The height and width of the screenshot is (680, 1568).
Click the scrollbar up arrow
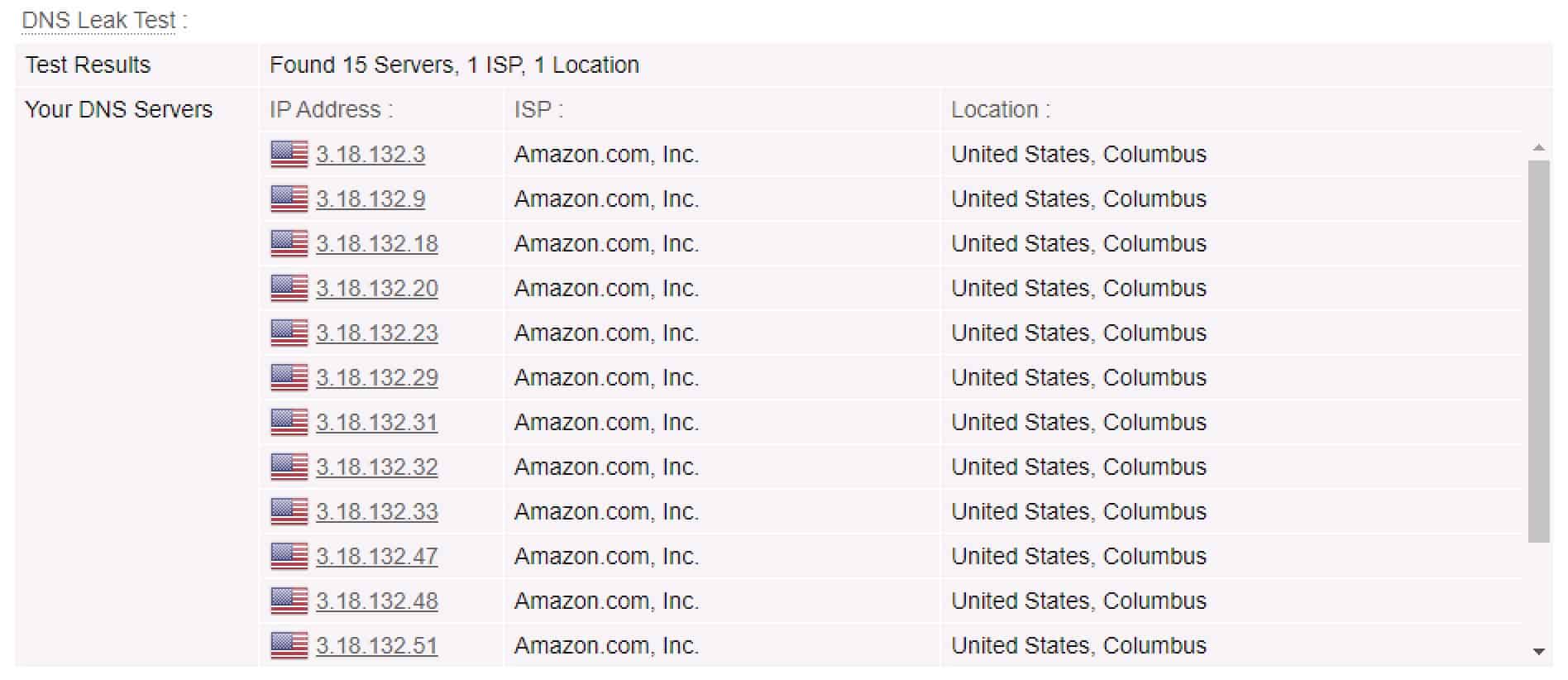click(x=1538, y=148)
